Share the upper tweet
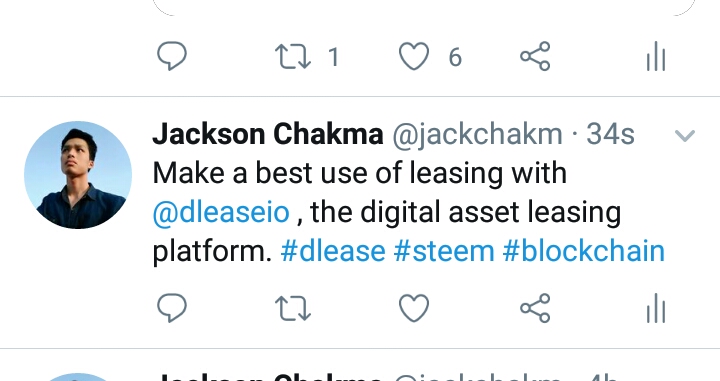Screen dimensions: 720x381 [535, 56]
